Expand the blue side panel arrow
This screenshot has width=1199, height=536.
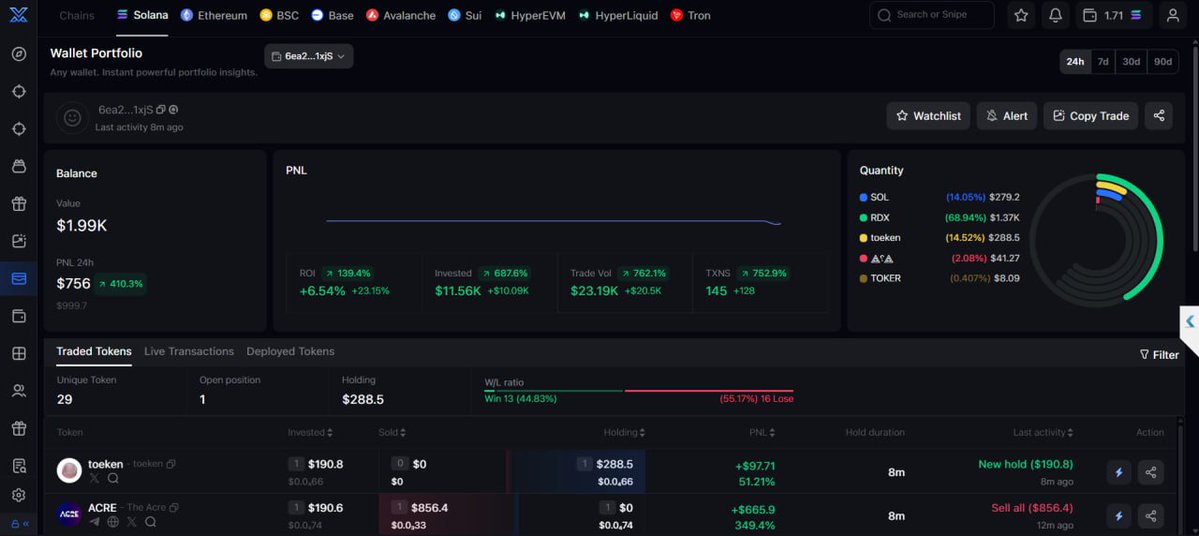tap(1190, 321)
